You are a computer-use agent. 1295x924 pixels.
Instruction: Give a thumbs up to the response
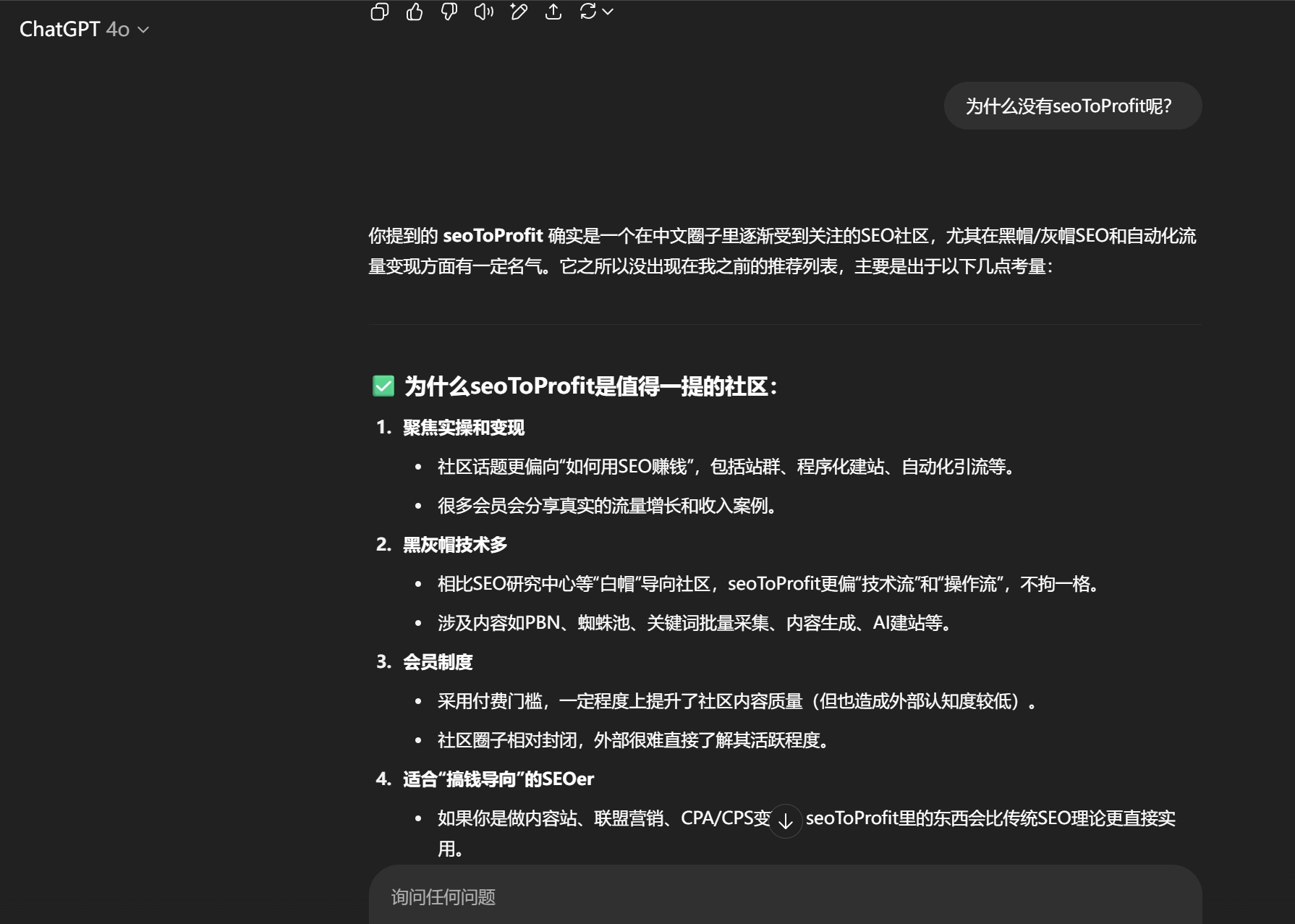pos(415,12)
